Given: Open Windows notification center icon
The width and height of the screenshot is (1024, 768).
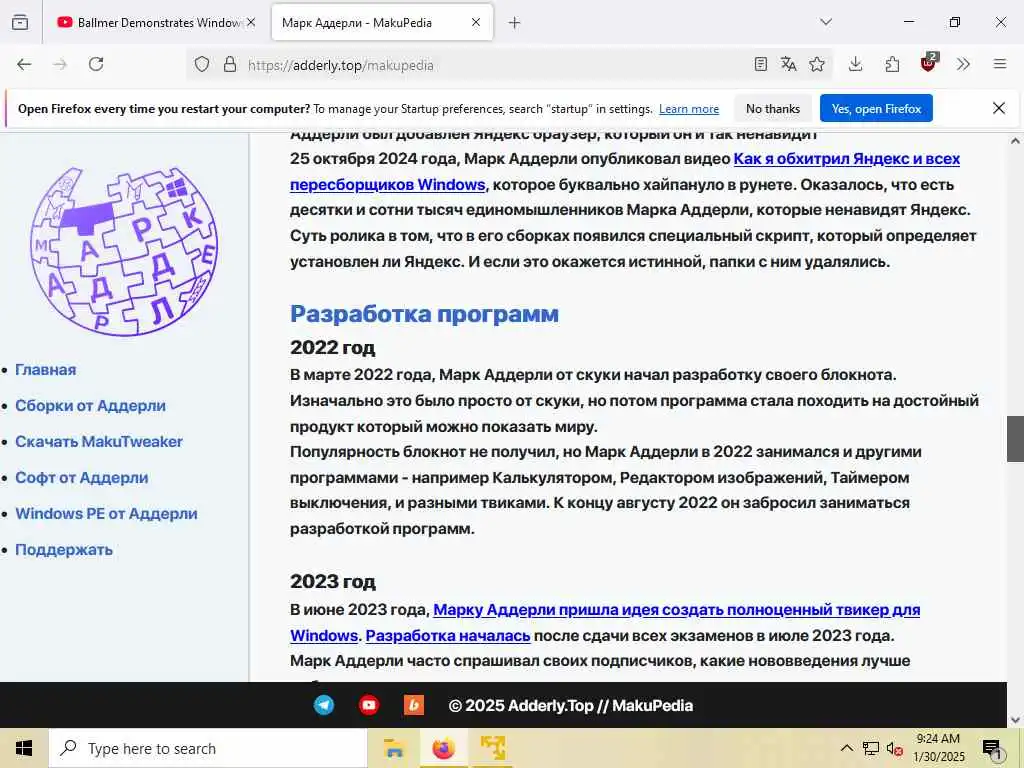Looking at the screenshot, I should (x=993, y=749).
